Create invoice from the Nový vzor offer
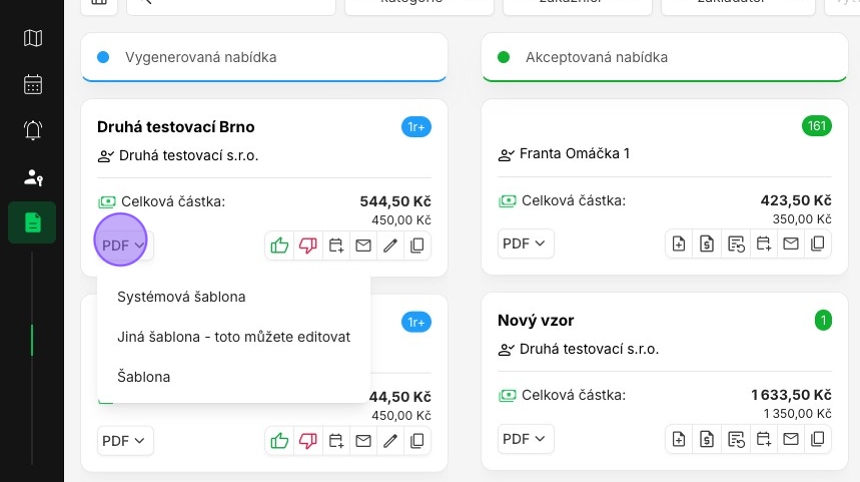Image resolution: width=860 pixels, height=482 pixels. click(707, 439)
